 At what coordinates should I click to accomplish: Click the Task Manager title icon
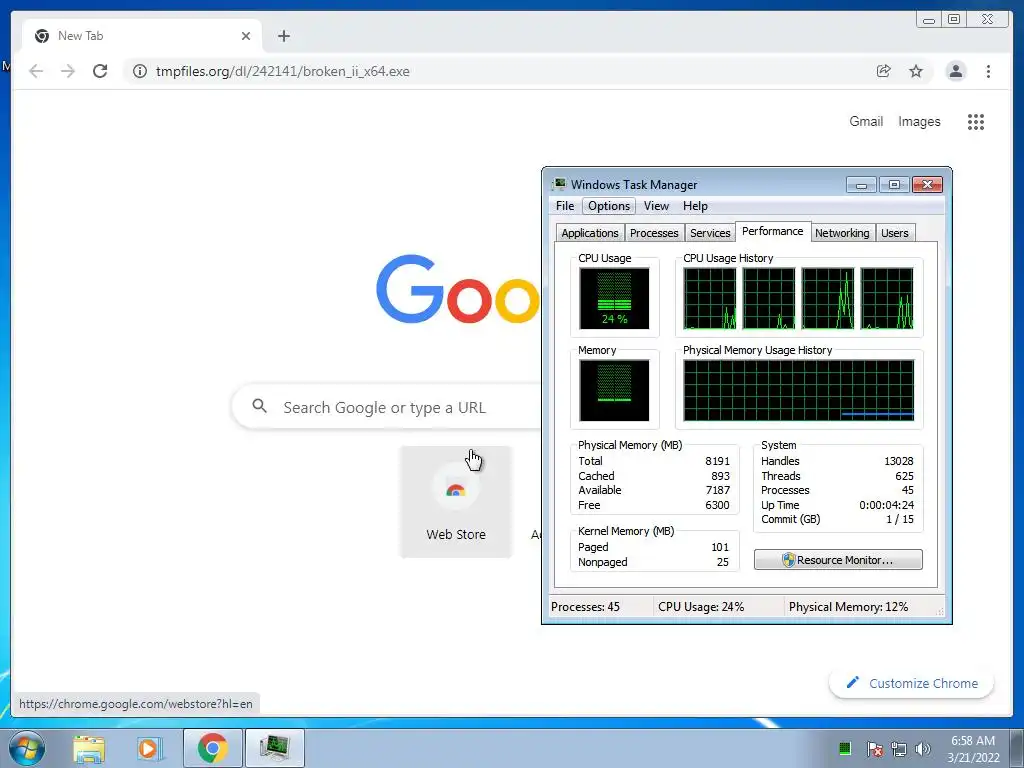(559, 184)
